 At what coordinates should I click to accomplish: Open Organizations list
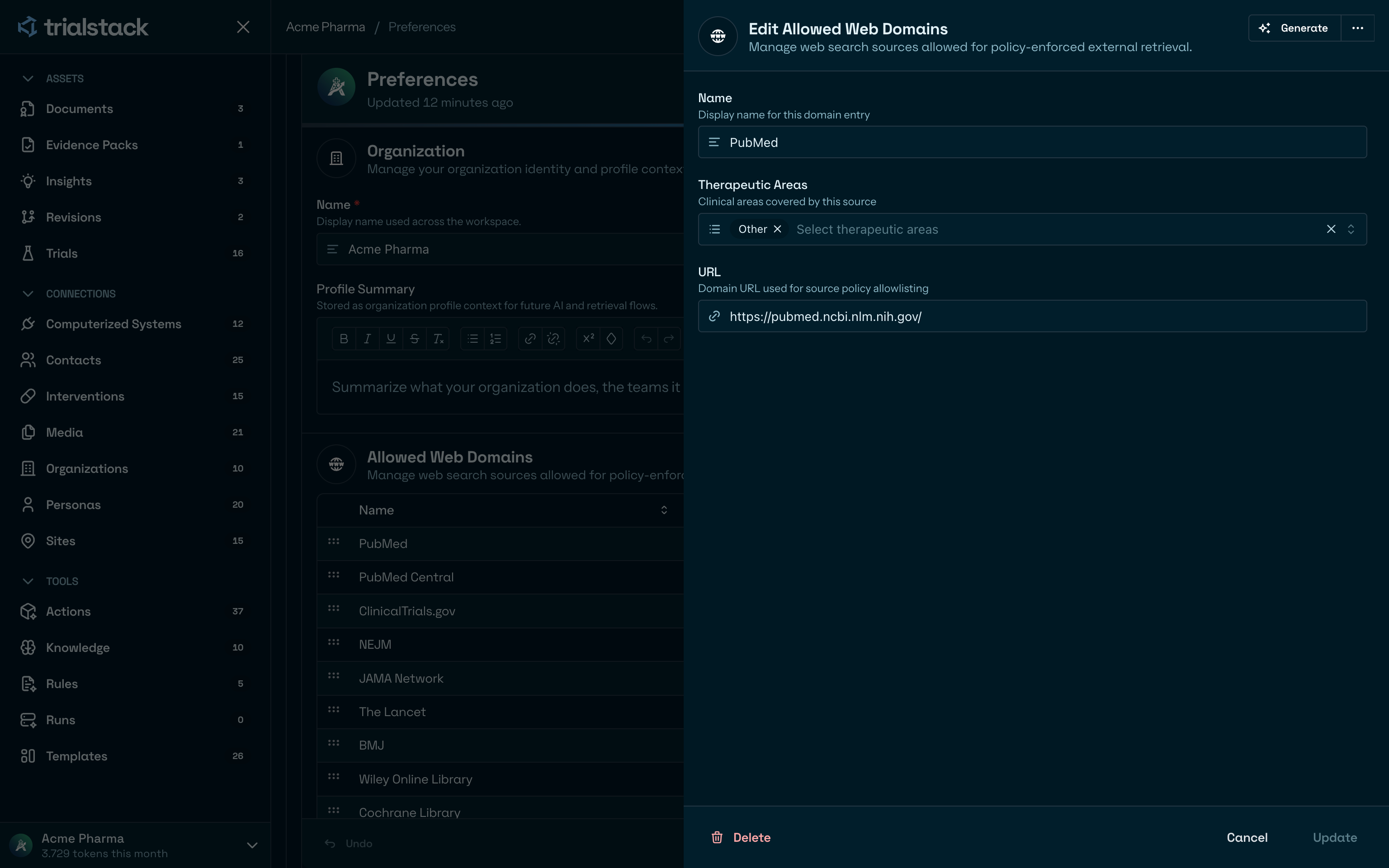coord(135,468)
